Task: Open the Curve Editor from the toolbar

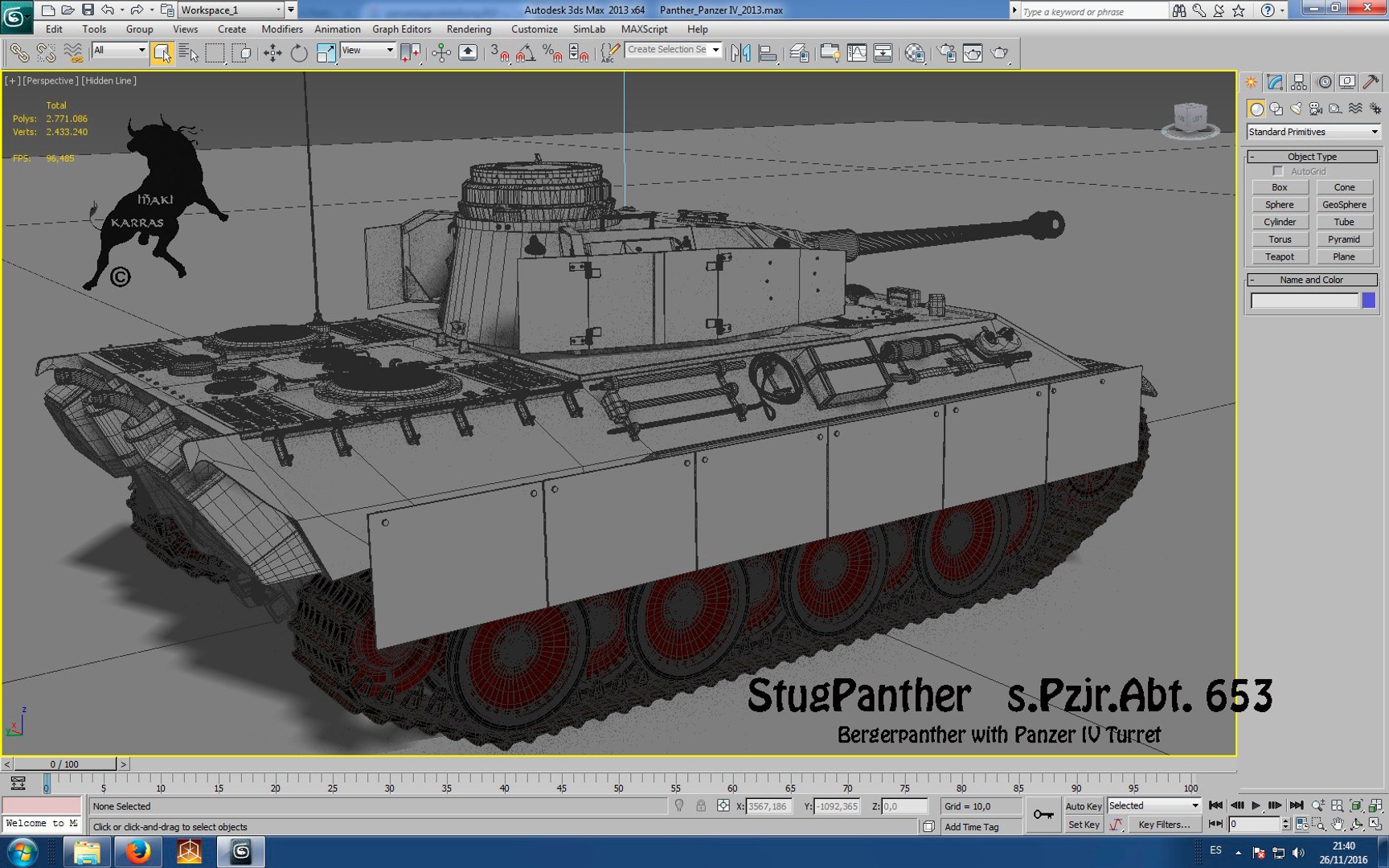Action: pos(857,53)
